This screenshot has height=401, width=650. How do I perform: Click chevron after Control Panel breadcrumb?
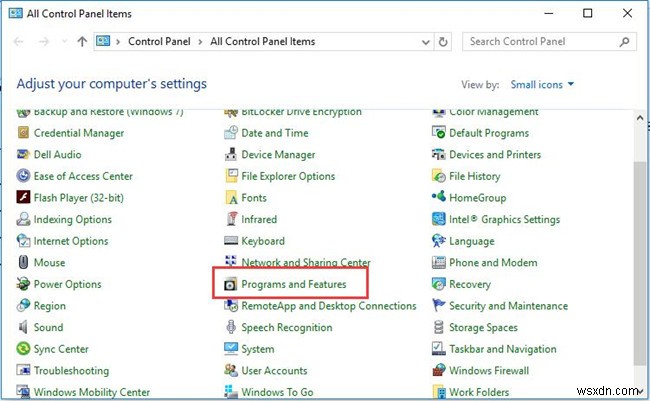coord(201,42)
